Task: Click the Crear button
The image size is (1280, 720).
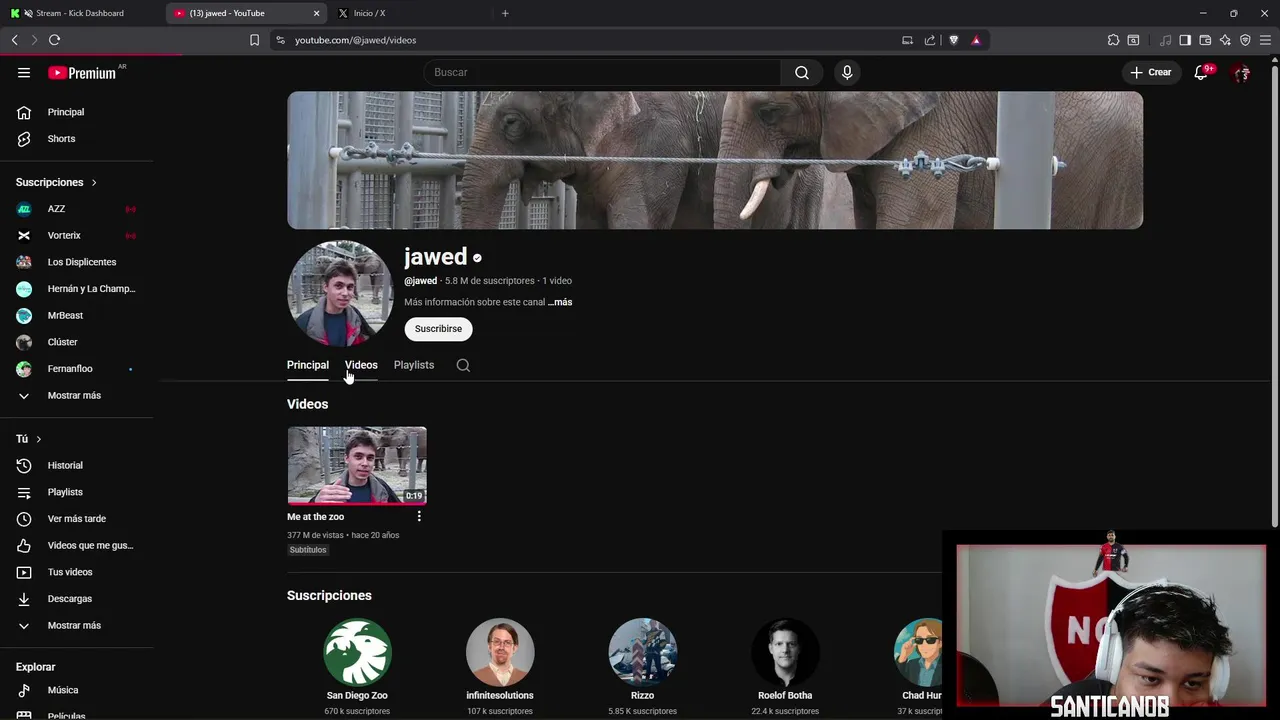Action: (1151, 72)
